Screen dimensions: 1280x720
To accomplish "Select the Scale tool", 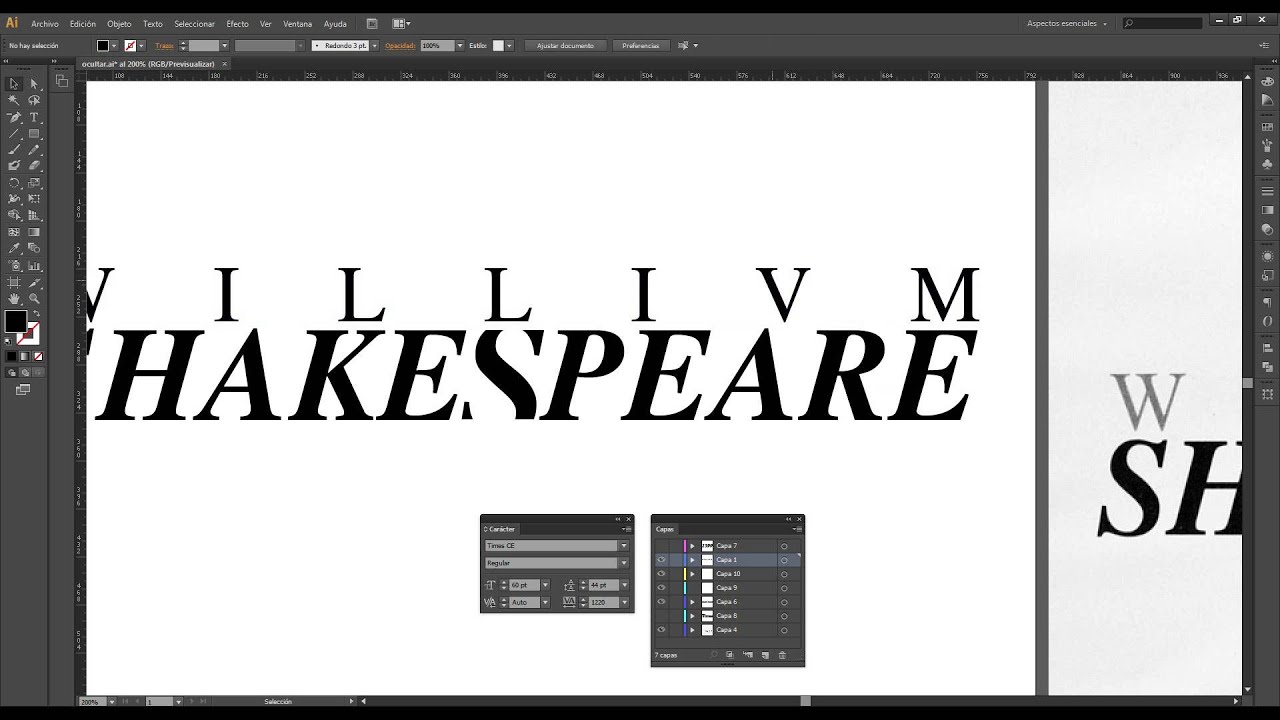I will [x=34, y=183].
